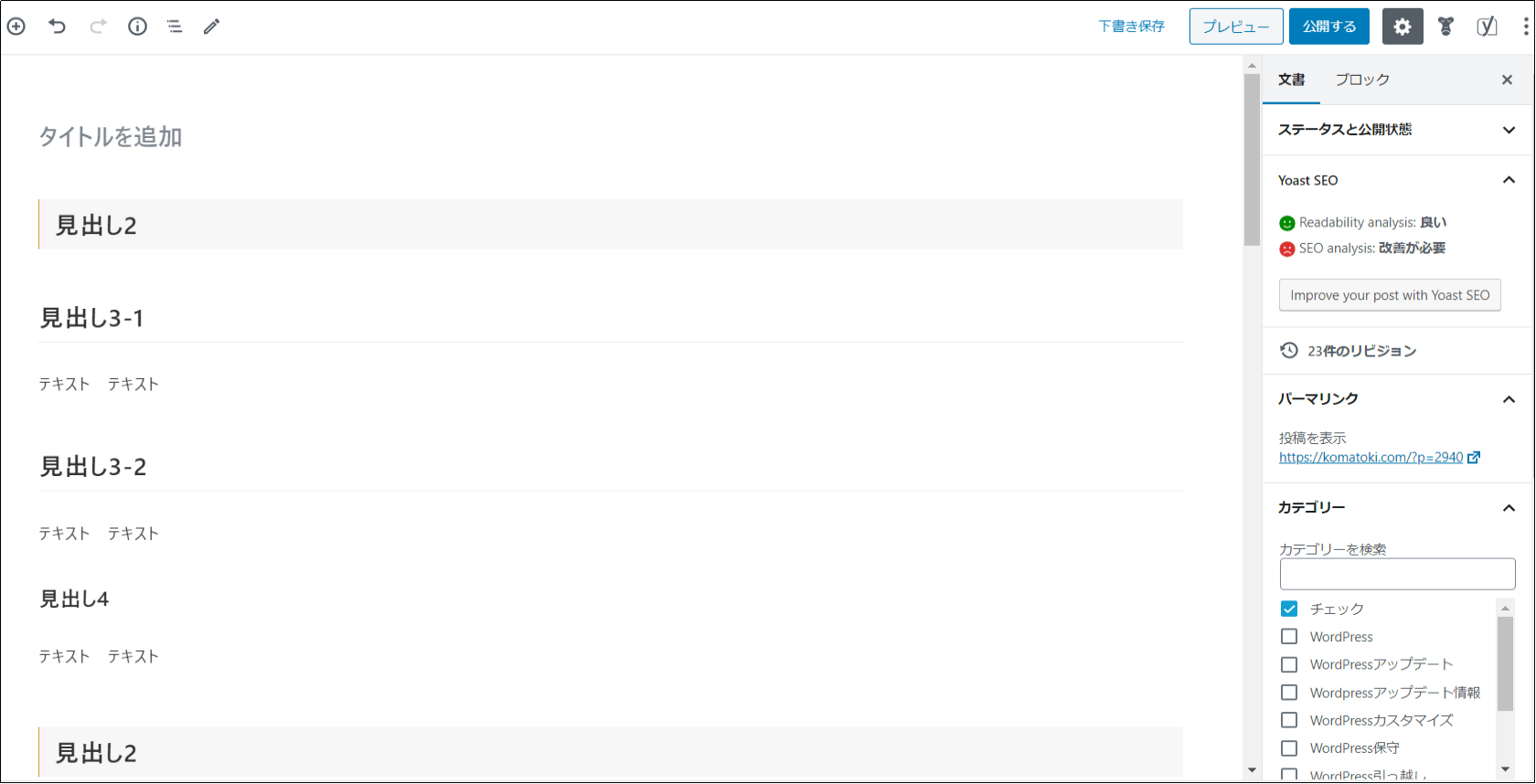Open the komatoki.com permalink
This screenshot has height=784, width=1536.
[x=1371, y=457]
